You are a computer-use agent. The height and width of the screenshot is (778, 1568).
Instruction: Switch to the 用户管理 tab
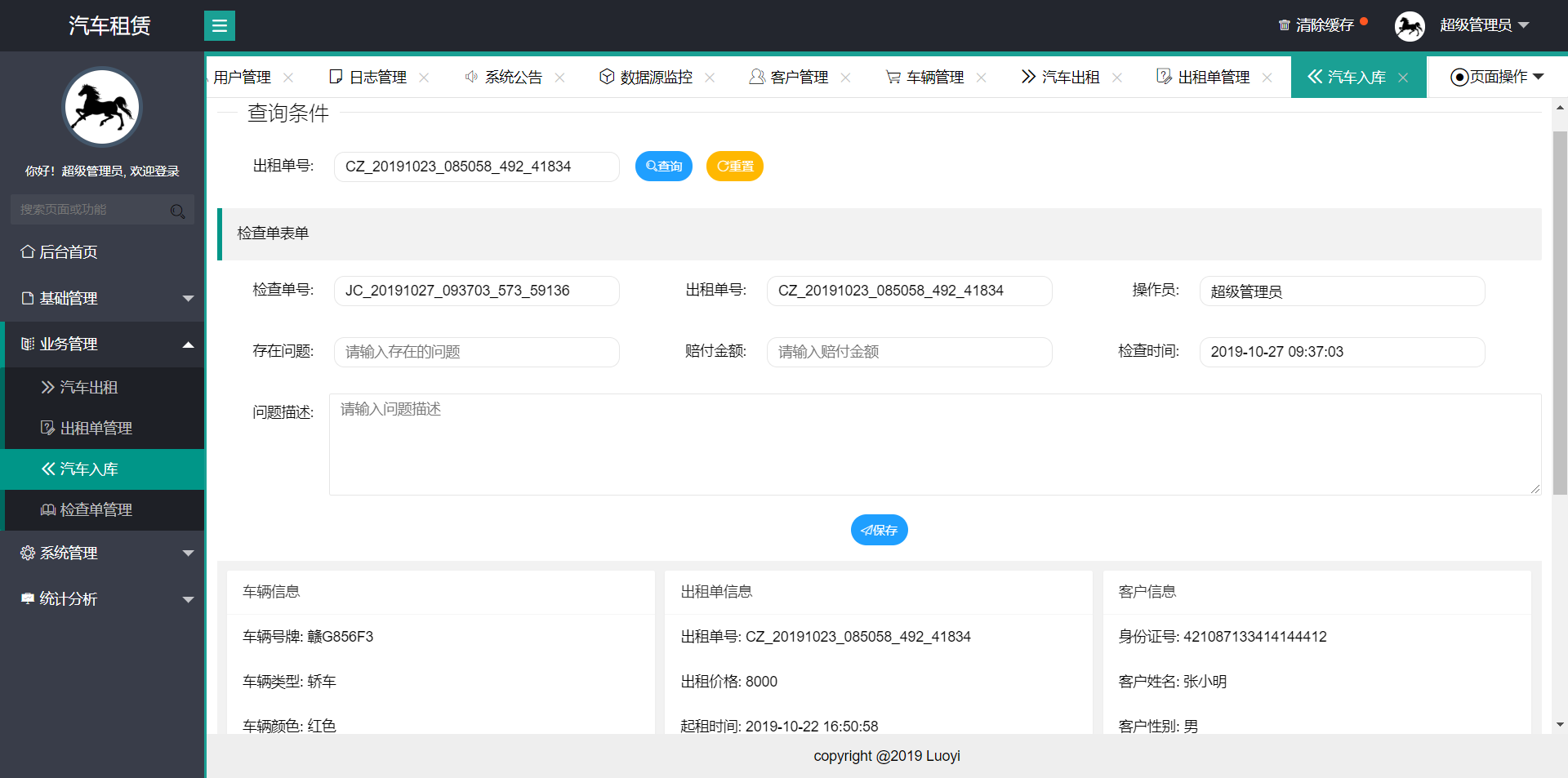(242, 77)
